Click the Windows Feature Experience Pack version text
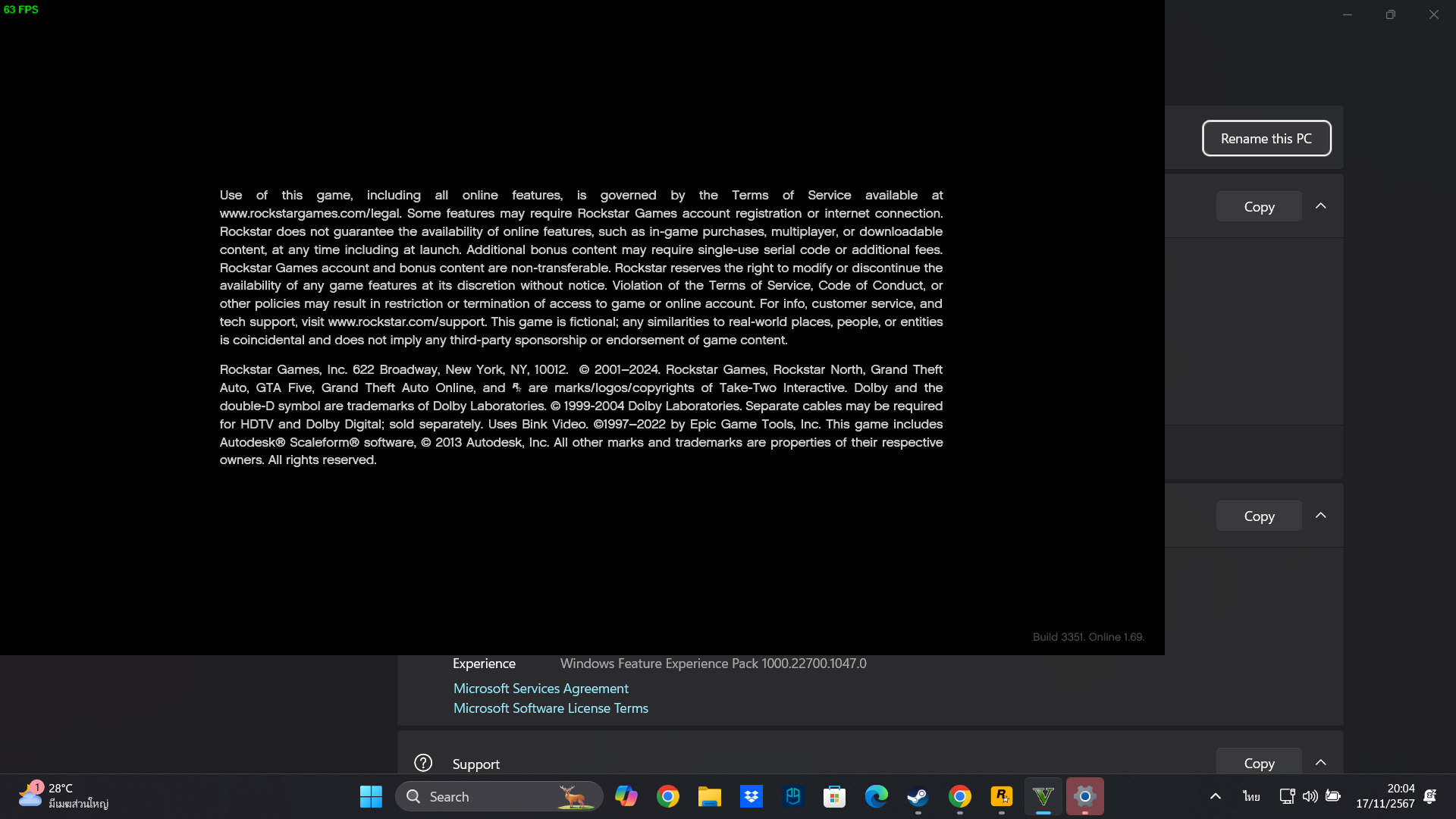The image size is (1456, 819). [713, 664]
